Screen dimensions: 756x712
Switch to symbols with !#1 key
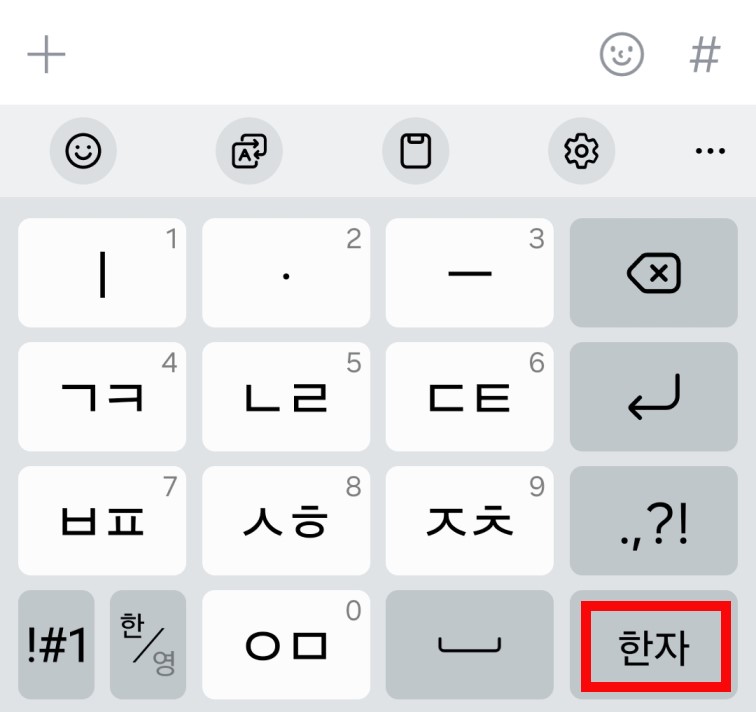(56, 645)
